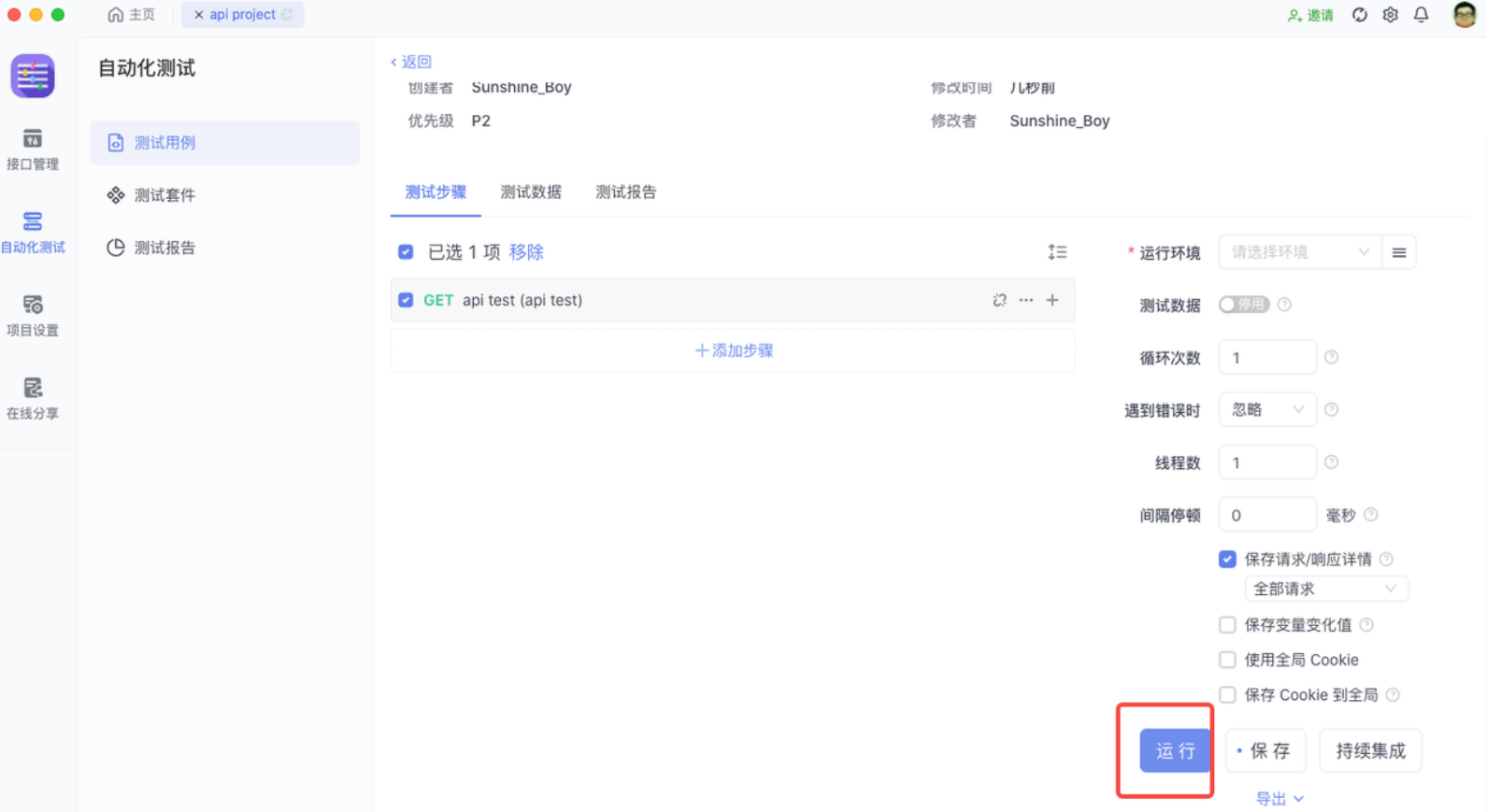Click help icon next to 循环次数

point(1331,357)
